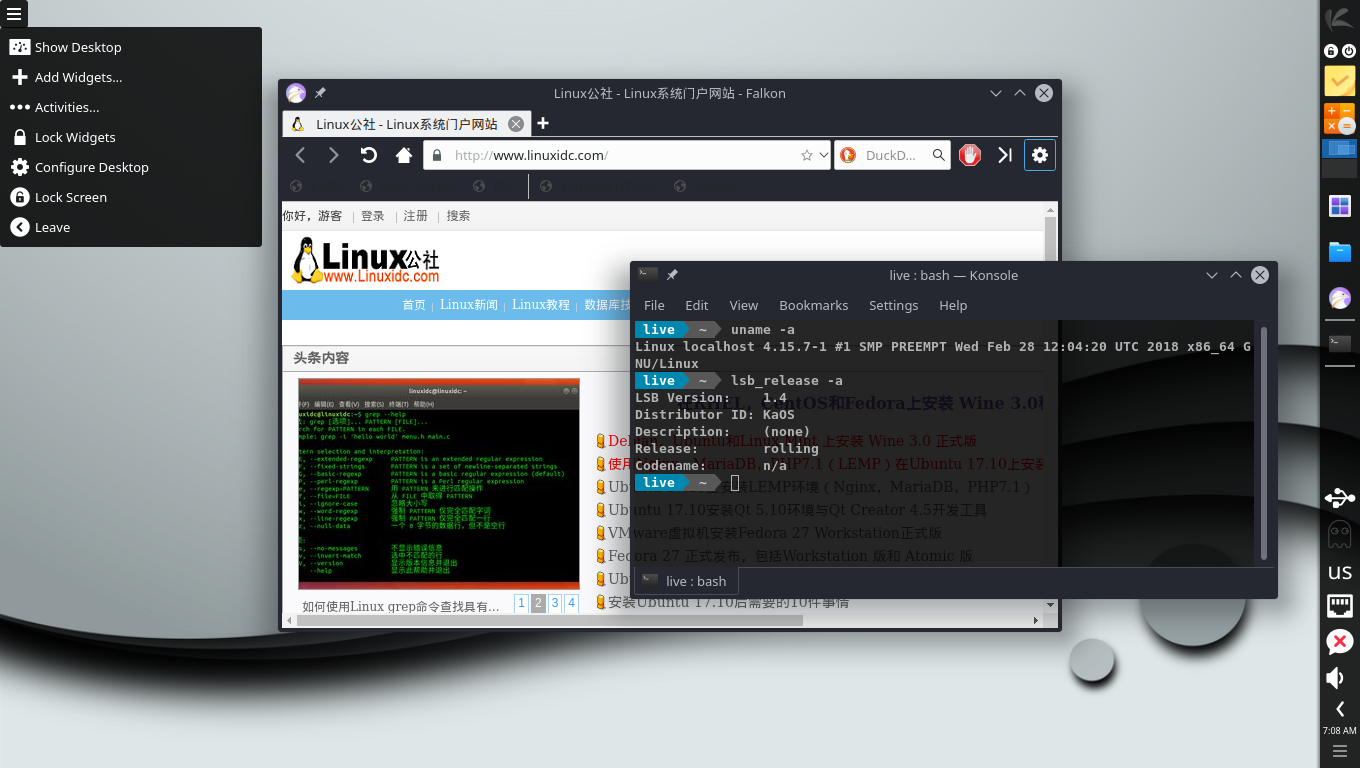Click the 注册 register link on webpage
The height and width of the screenshot is (768, 1360).
pyautogui.click(x=416, y=216)
